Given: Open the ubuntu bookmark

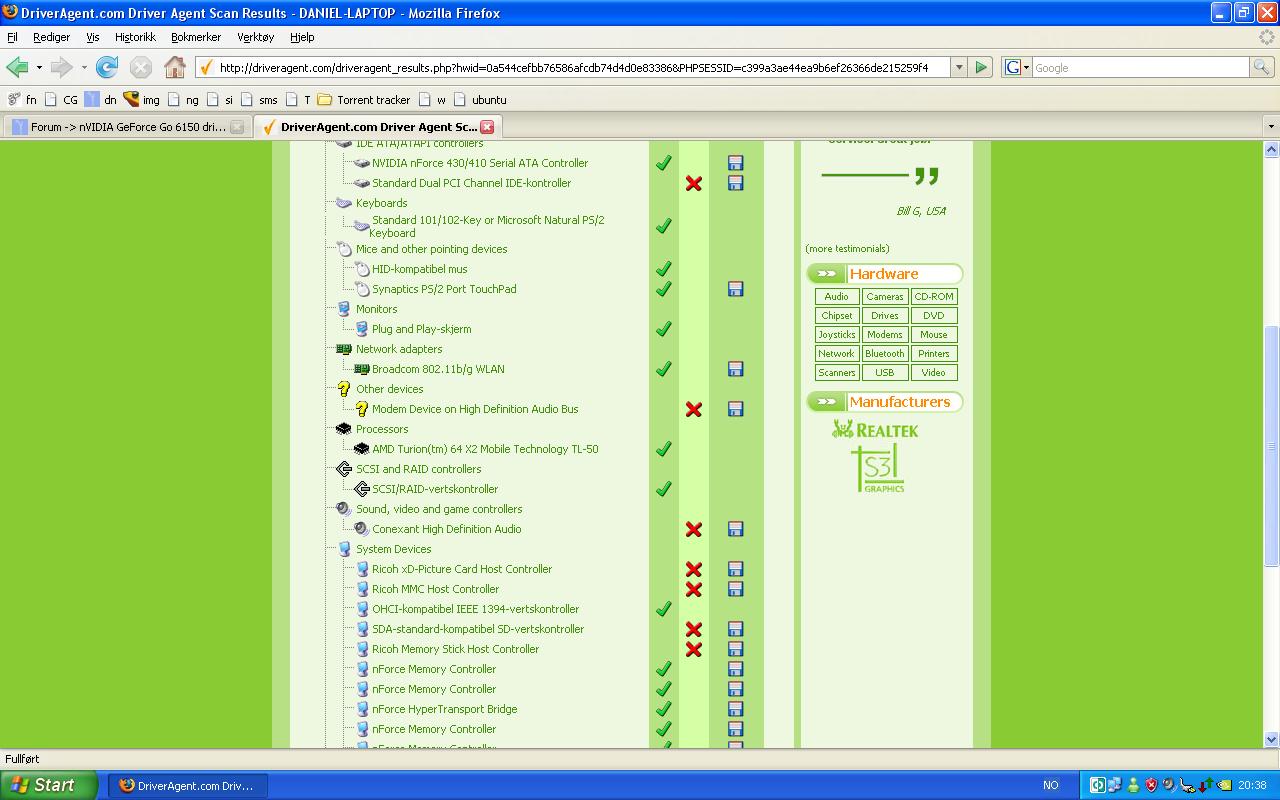Looking at the screenshot, I should (480, 100).
